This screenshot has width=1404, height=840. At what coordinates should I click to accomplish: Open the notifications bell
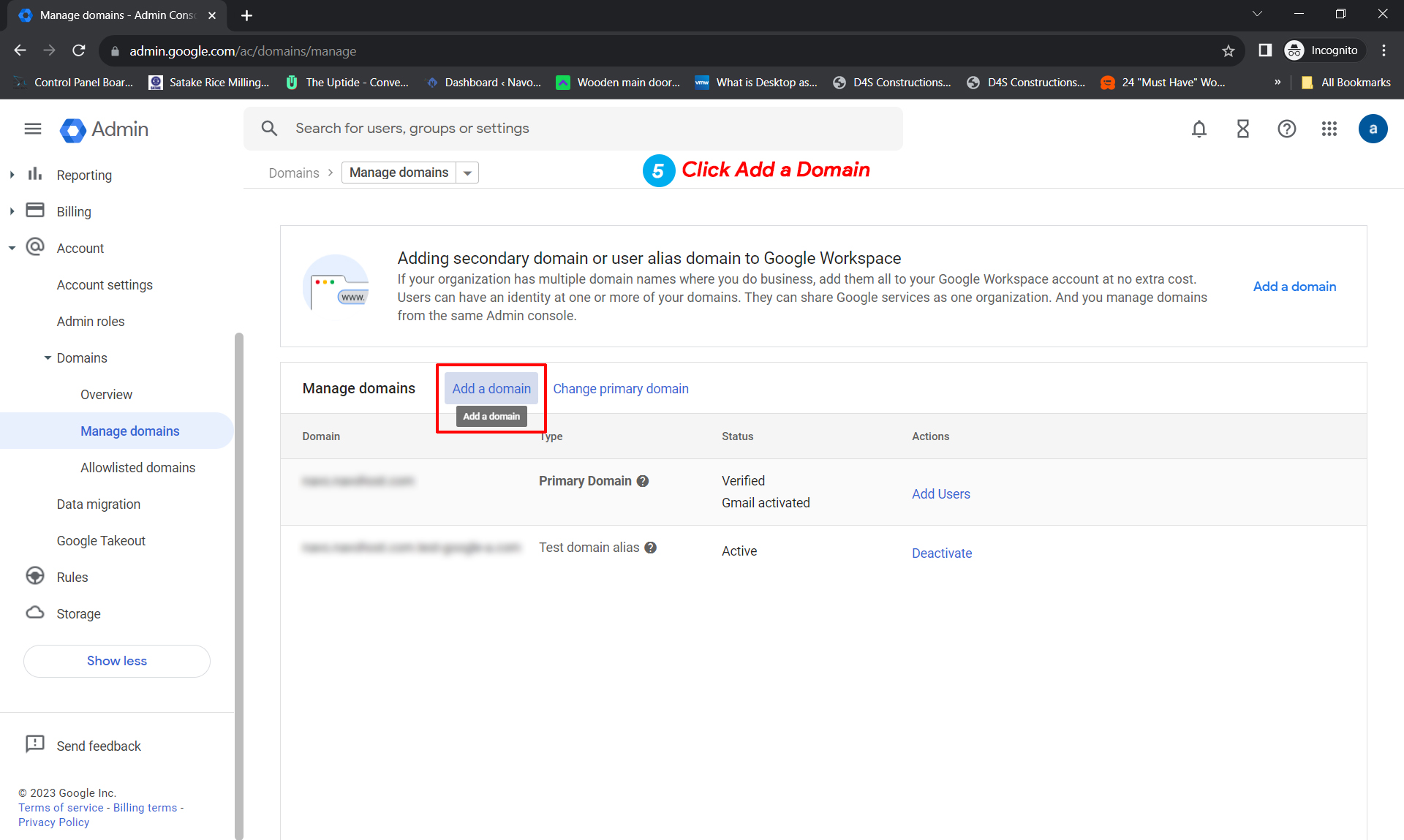[1199, 129]
